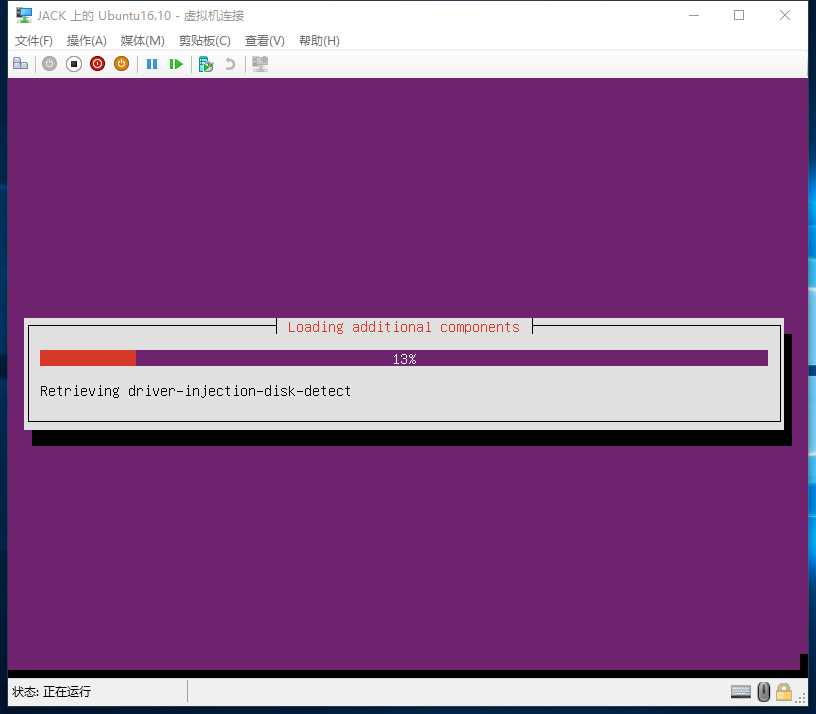Click the grayed-out Start power icon
The width and height of the screenshot is (816, 714).
click(49, 63)
